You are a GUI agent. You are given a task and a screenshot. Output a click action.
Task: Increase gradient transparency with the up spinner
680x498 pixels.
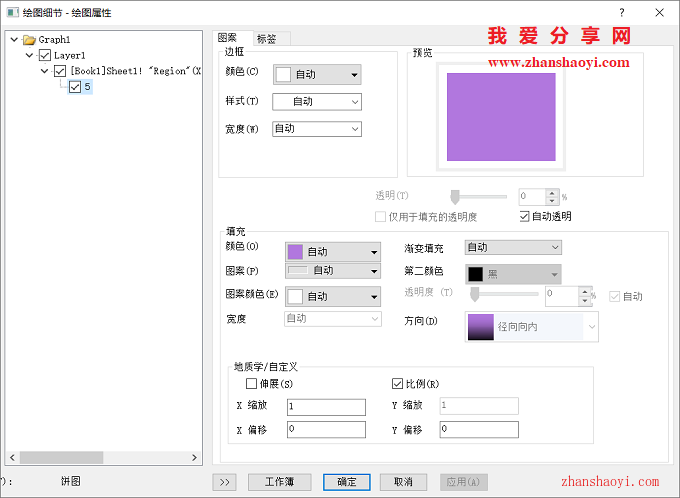(585, 291)
